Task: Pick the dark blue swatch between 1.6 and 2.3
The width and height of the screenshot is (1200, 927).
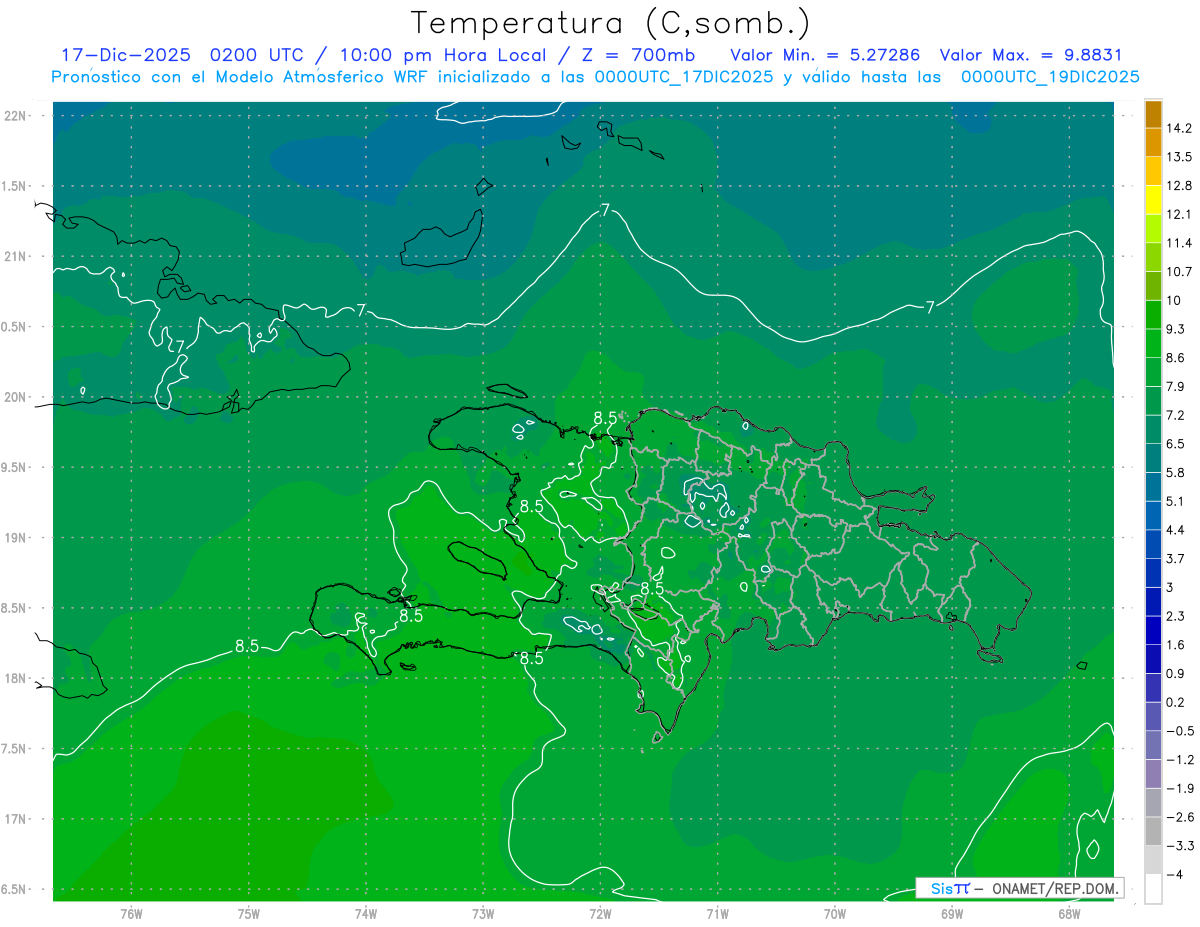Action: (1153, 630)
